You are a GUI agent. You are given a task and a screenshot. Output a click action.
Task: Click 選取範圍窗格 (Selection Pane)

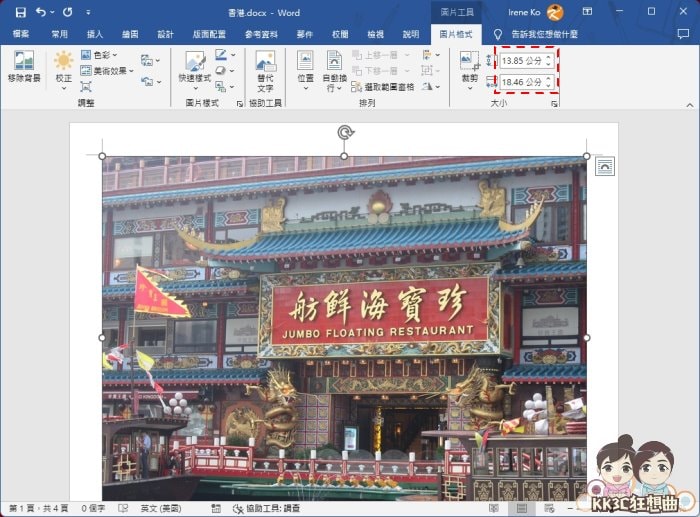383,87
